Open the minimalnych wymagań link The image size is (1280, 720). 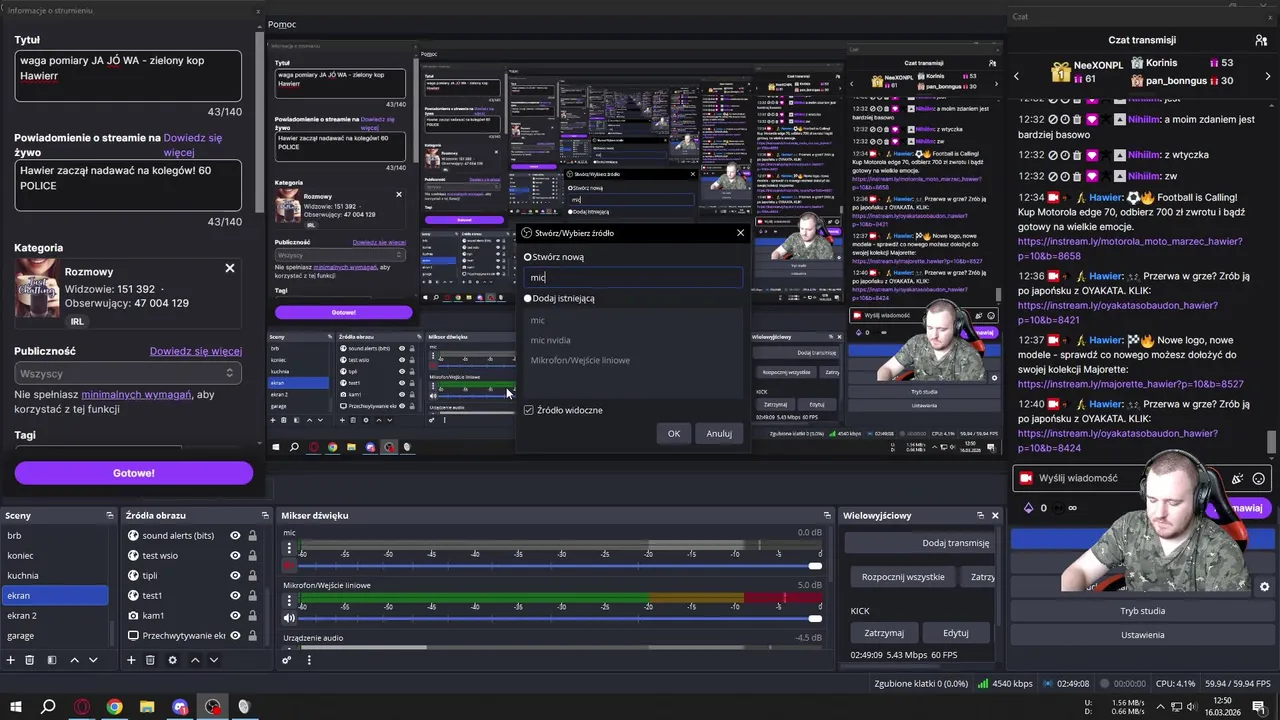(x=136, y=395)
